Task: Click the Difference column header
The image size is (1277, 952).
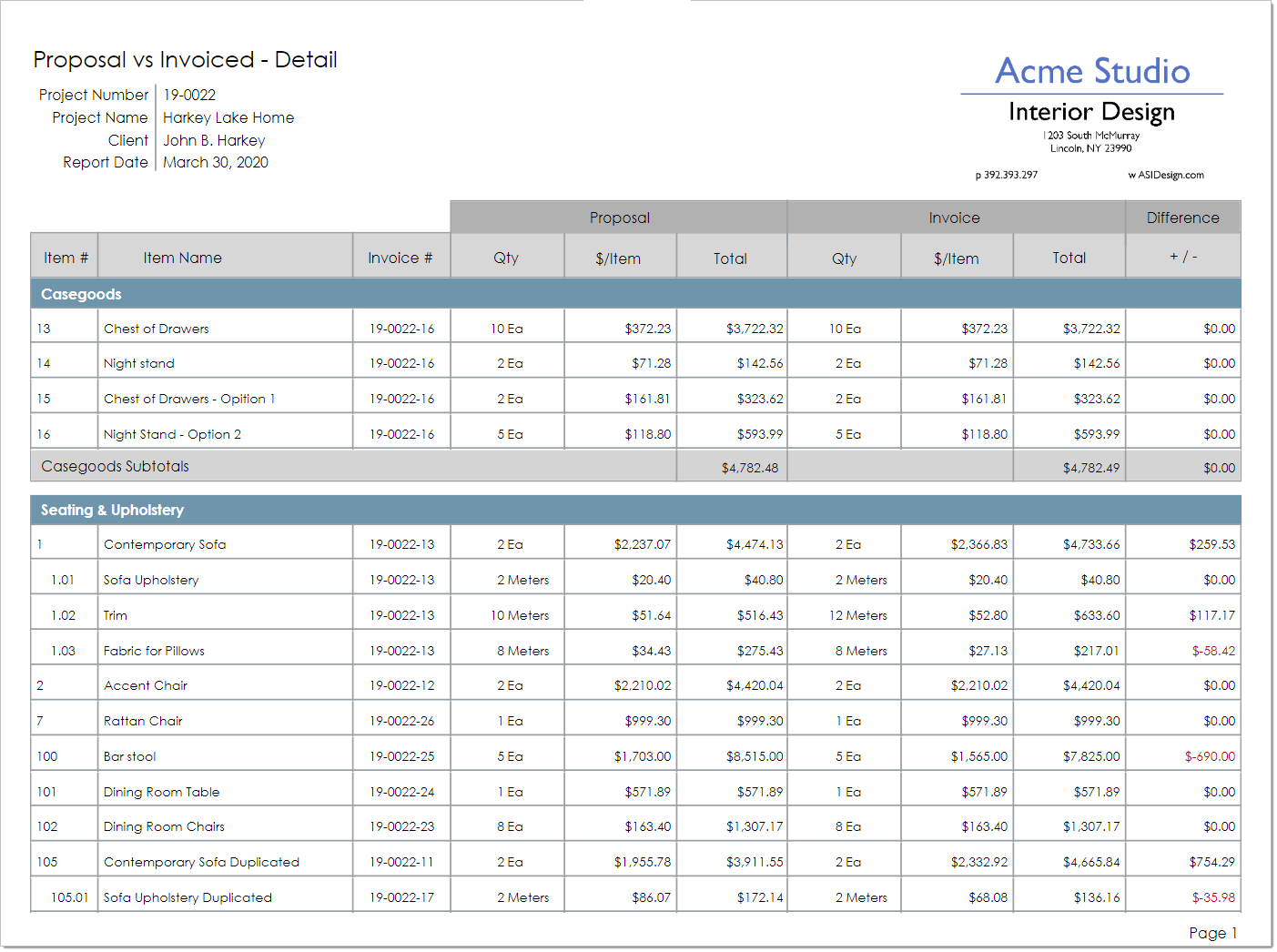Action: tap(1183, 218)
